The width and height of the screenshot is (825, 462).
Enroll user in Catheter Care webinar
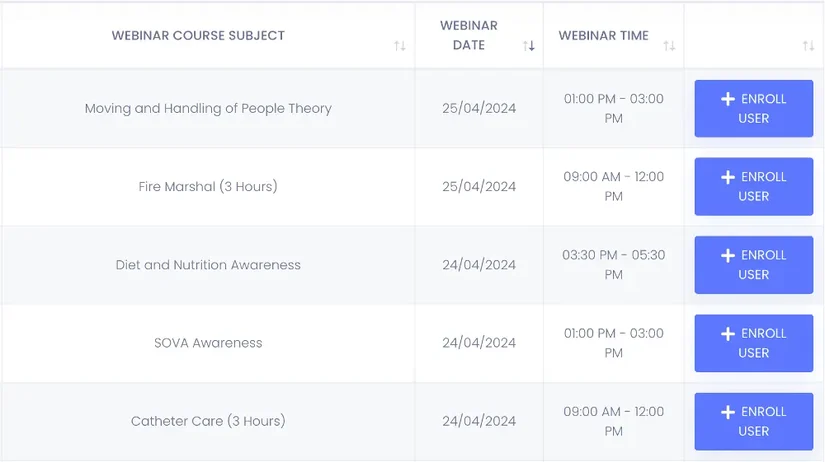754,421
